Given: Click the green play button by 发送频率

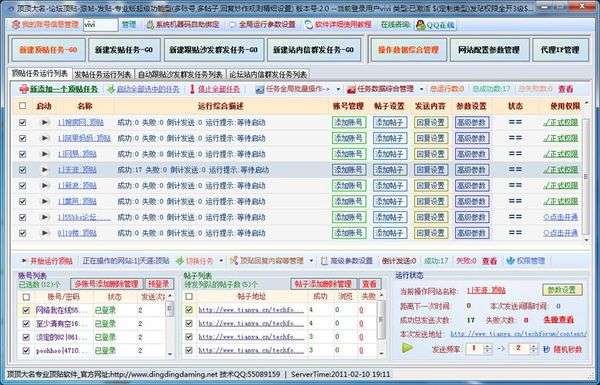Looking at the screenshot, I should coord(408,347).
